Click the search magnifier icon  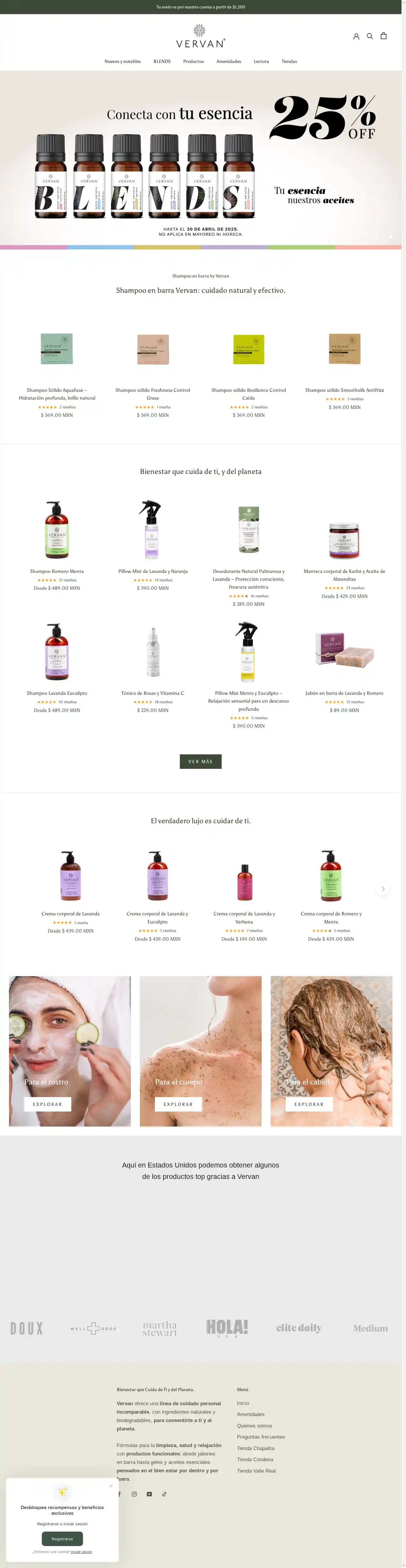click(370, 36)
